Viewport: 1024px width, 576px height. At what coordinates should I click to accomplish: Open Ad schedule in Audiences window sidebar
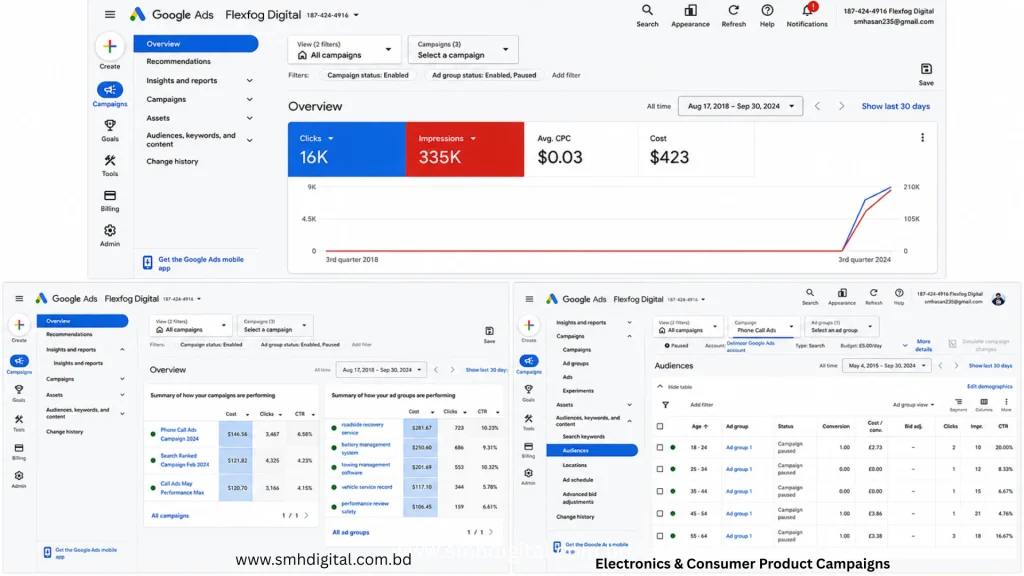coord(577,479)
